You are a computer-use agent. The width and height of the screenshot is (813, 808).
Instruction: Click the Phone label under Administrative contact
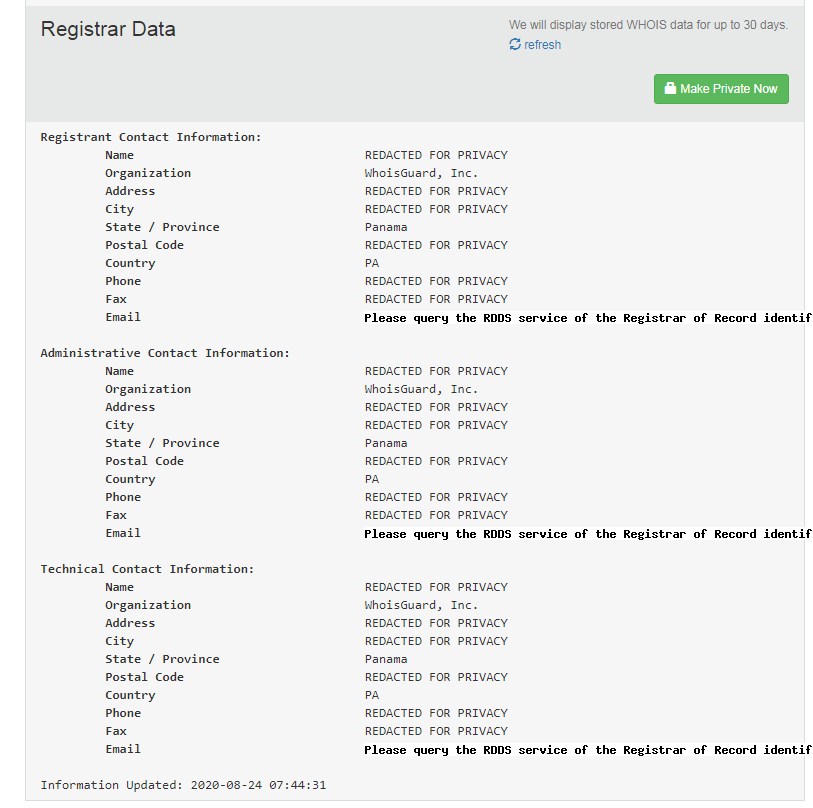pos(123,497)
